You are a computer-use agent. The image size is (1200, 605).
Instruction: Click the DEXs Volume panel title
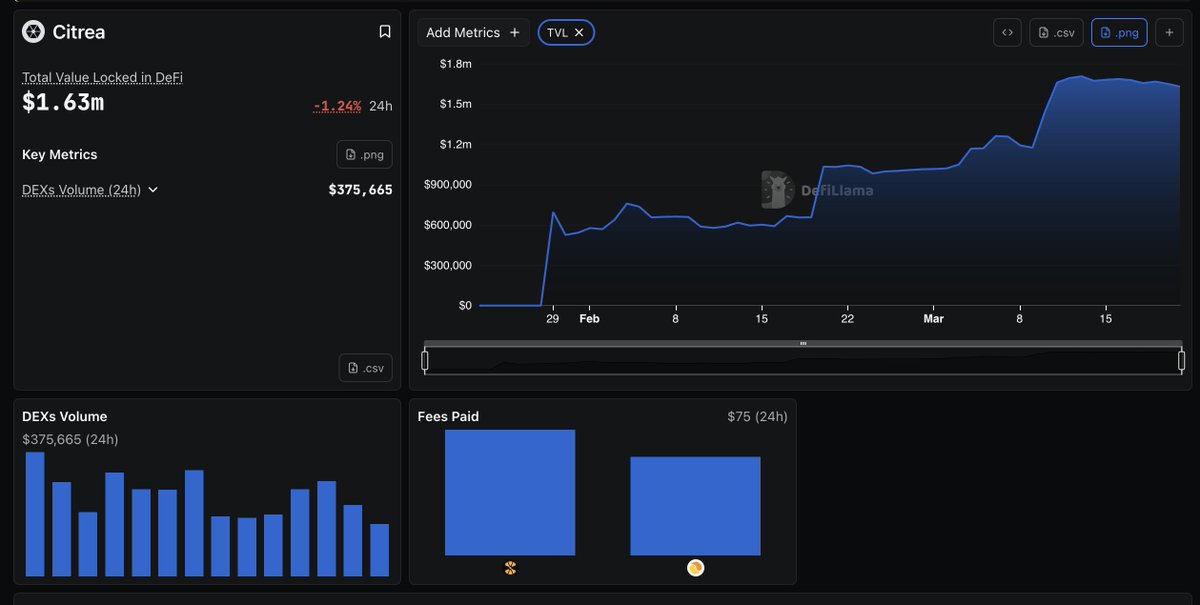[x=64, y=416]
